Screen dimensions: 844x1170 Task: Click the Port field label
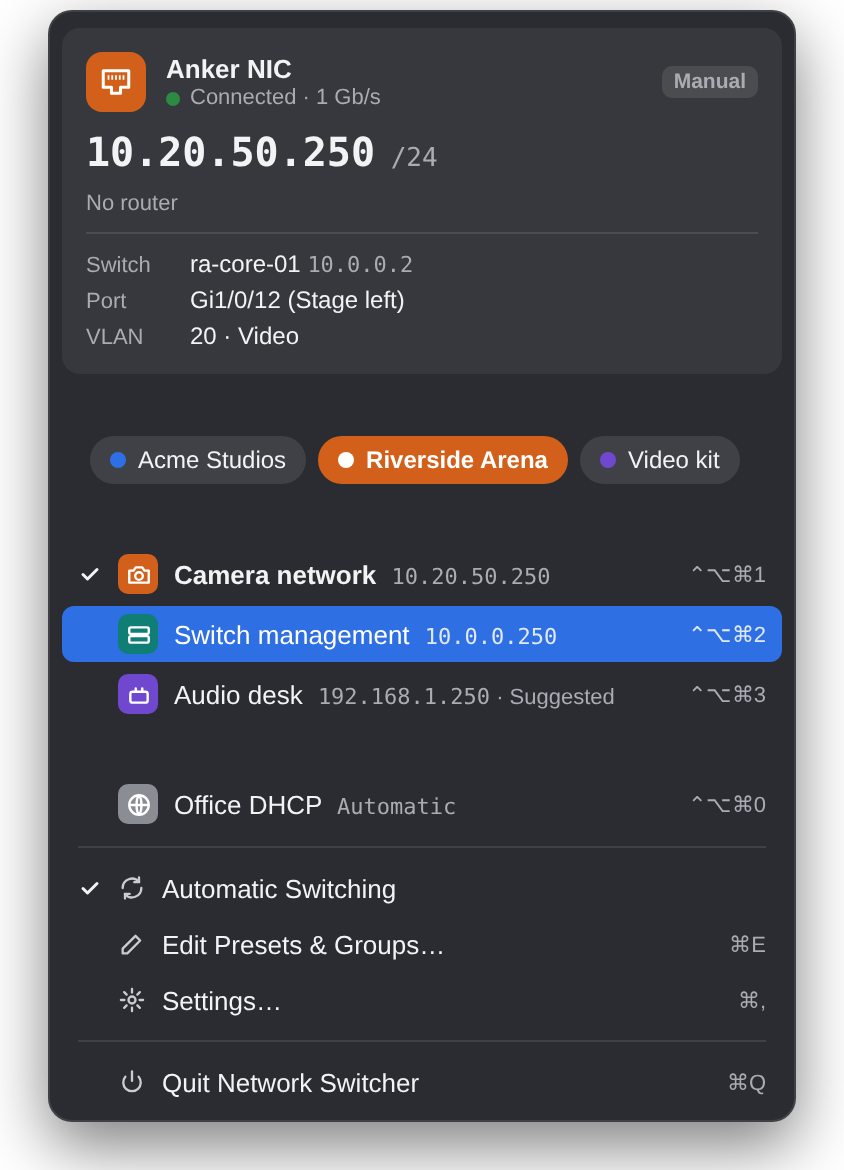(106, 301)
